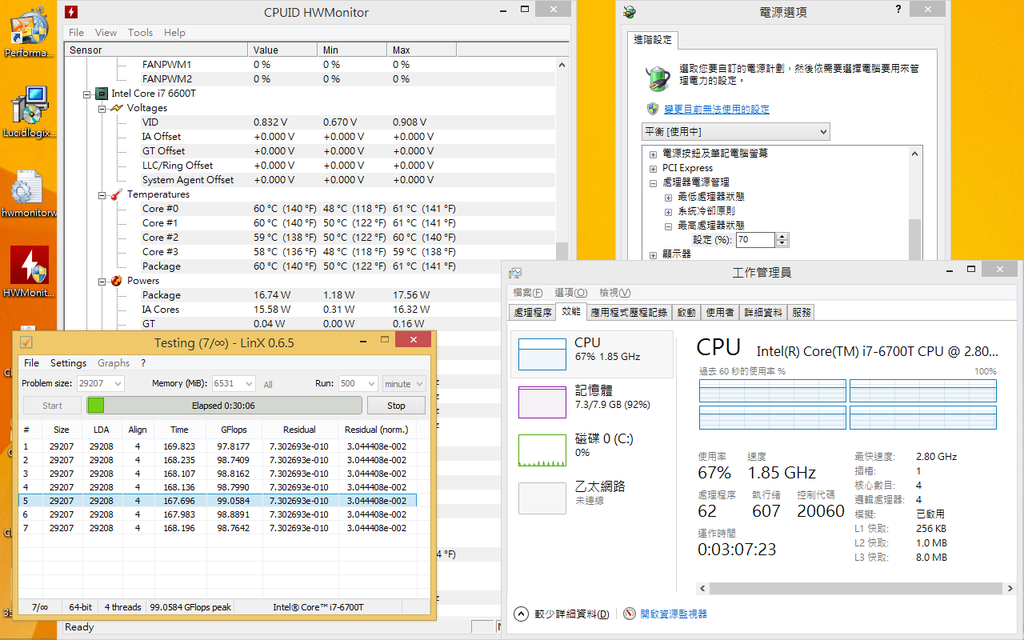Click the Stop button in LinX
Screen dimensions: 1024x640
[x=396, y=406]
